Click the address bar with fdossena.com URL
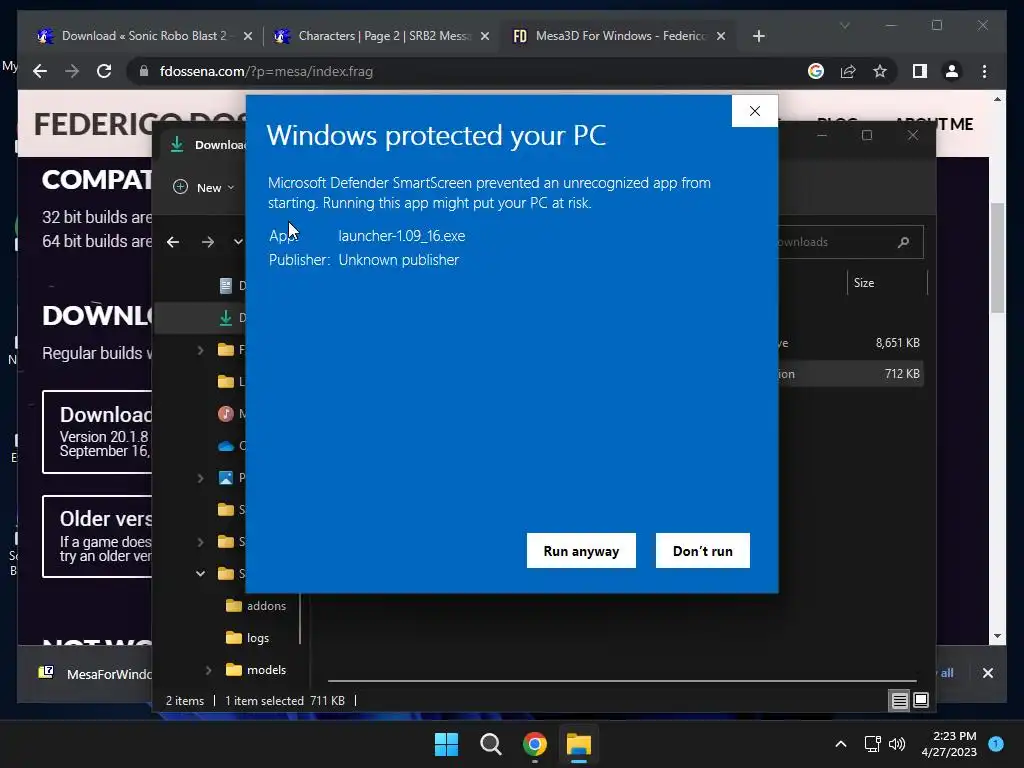 [470, 71]
